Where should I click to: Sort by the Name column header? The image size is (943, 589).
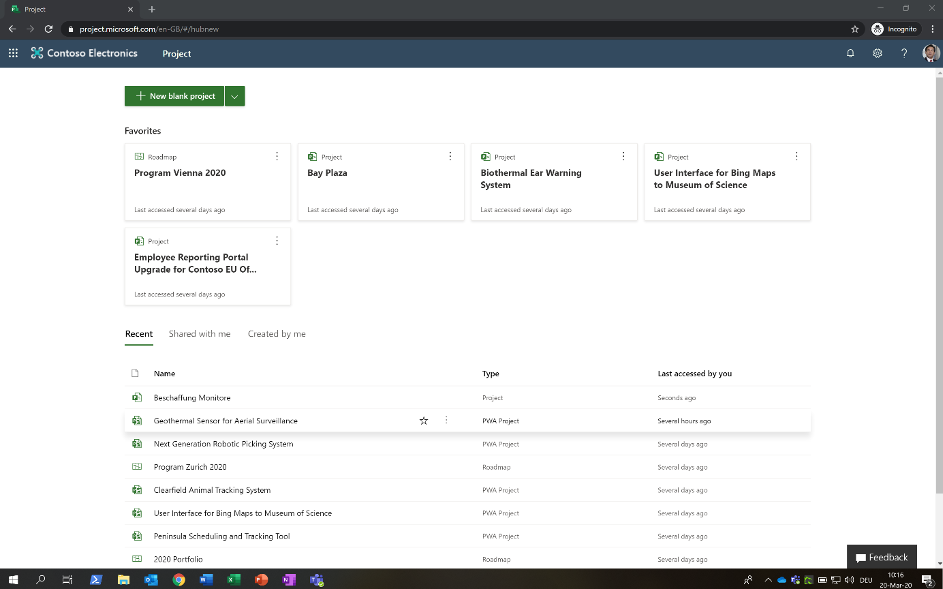tap(164, 374)
